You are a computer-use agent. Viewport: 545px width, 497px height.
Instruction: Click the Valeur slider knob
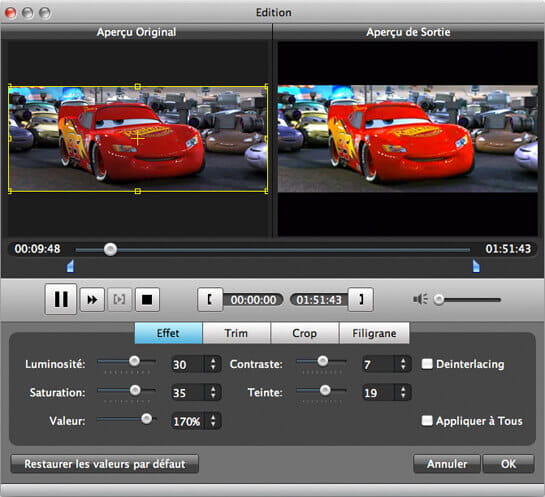(147, 418)
